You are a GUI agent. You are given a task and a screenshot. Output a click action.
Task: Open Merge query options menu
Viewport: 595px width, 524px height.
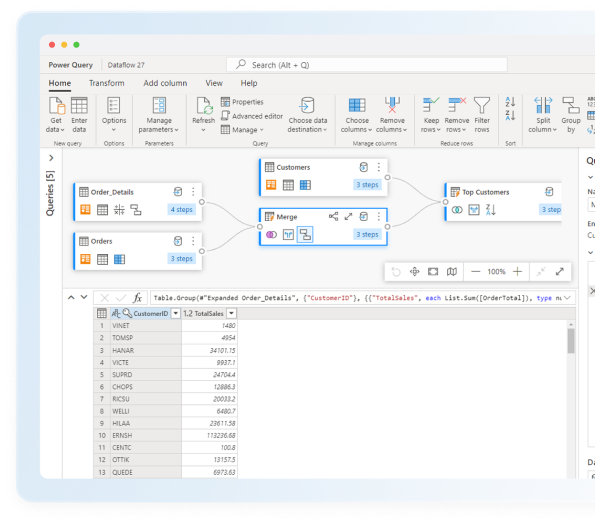point(379,216)
